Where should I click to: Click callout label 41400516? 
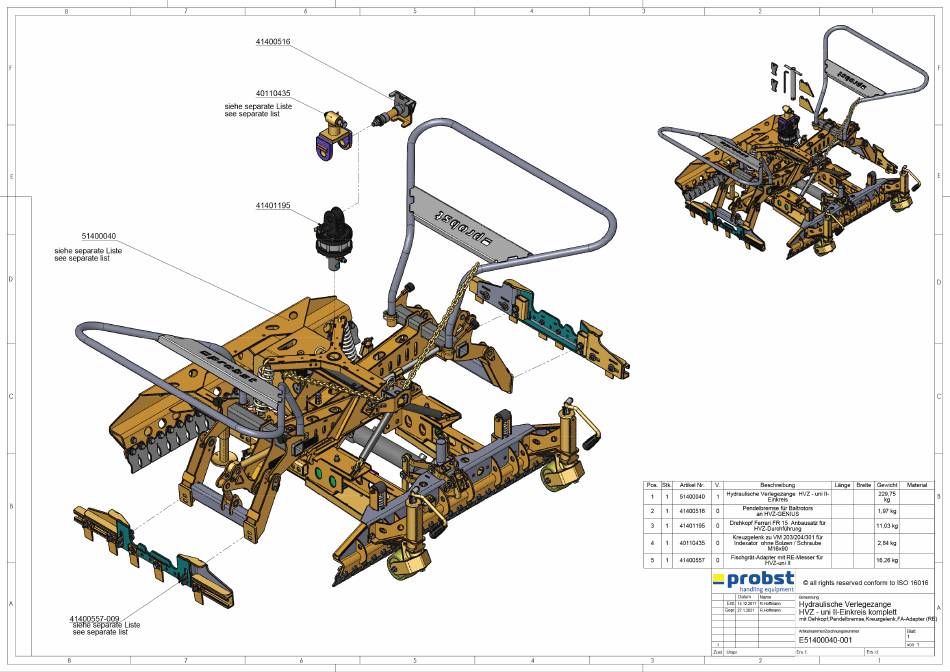[273, 42]
